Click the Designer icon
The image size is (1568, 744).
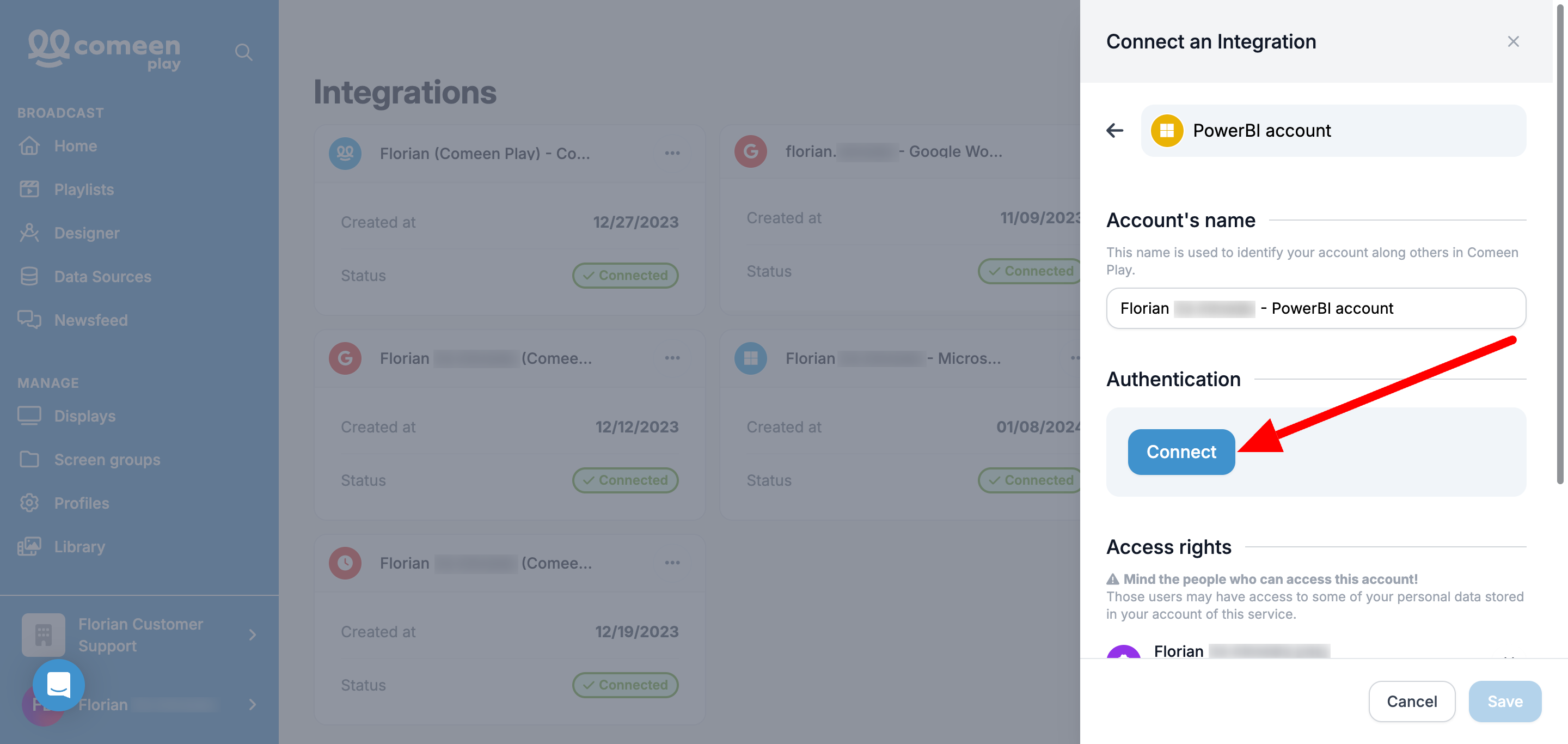pyautogui.click(x=29, y=233)
